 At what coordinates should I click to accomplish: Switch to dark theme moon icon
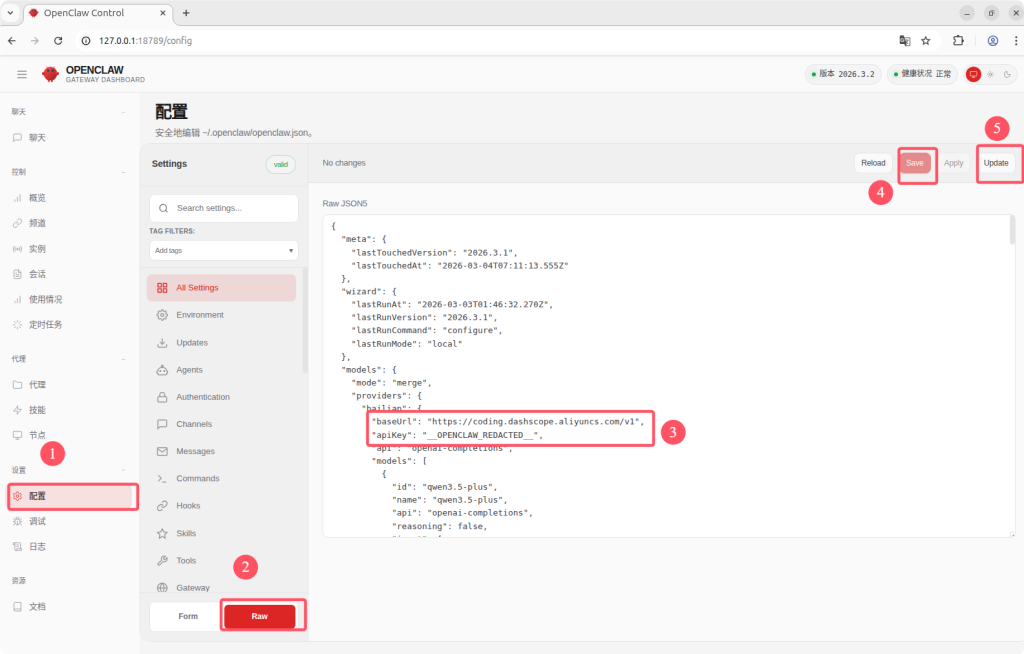(x=1006, y=74)
